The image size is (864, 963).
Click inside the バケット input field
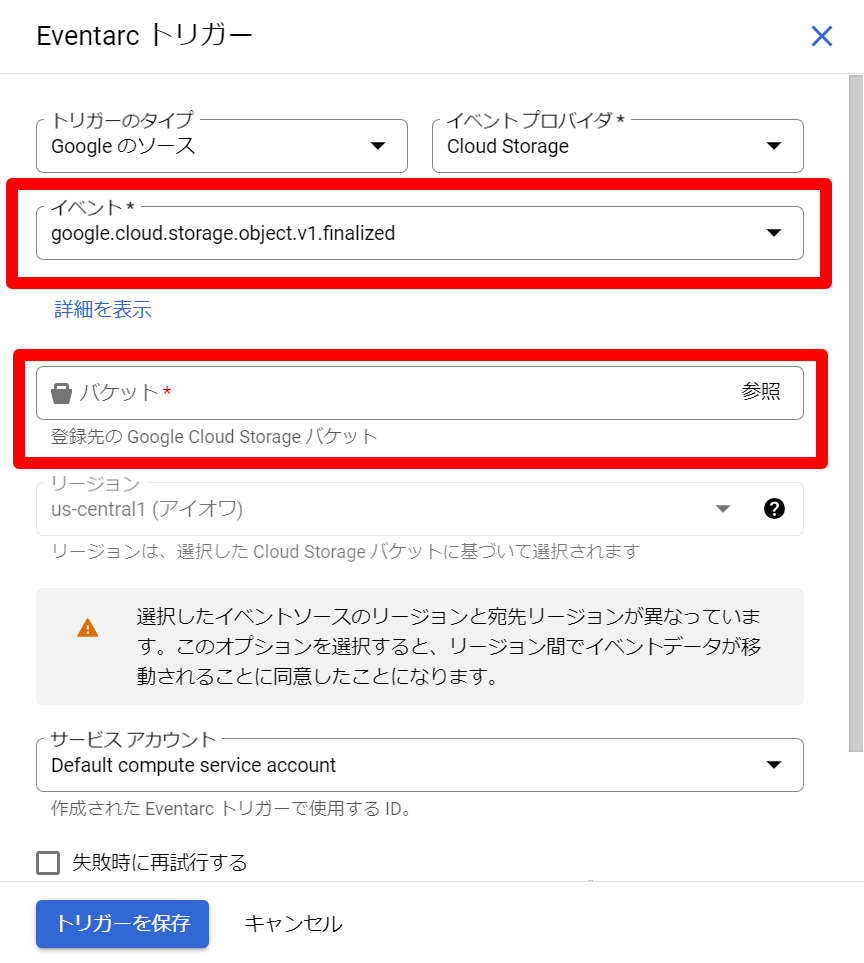click(300, 392)
